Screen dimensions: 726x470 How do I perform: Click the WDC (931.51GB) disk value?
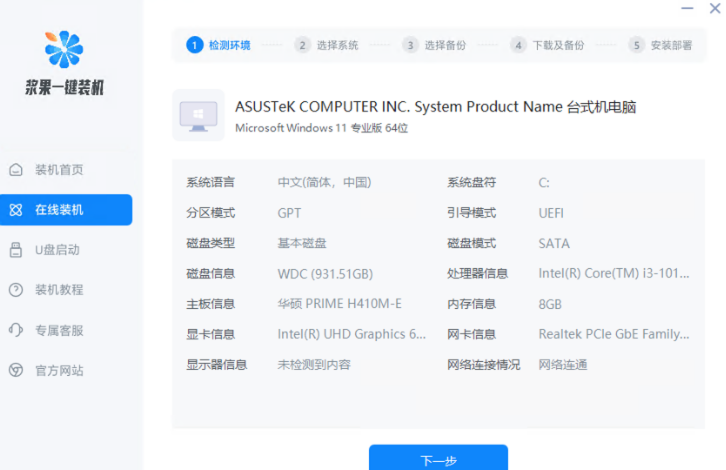pyautogui.click(x=325, y=274)
